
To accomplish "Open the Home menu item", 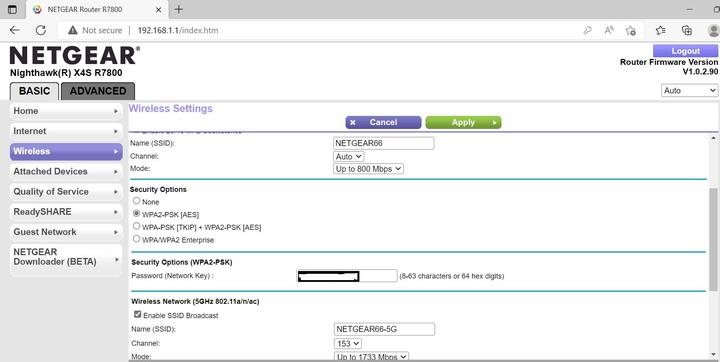I will [66, 111].
